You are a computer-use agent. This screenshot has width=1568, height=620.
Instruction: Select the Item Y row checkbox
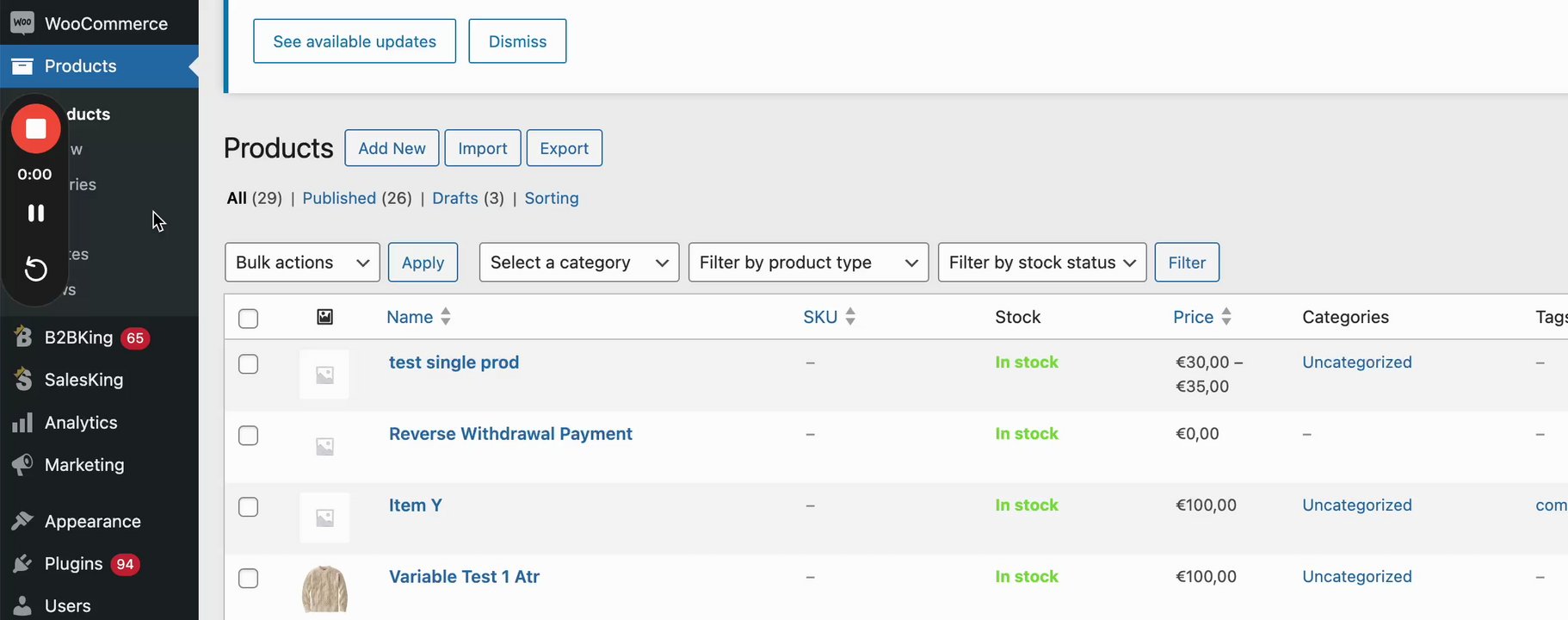point(248,507)
